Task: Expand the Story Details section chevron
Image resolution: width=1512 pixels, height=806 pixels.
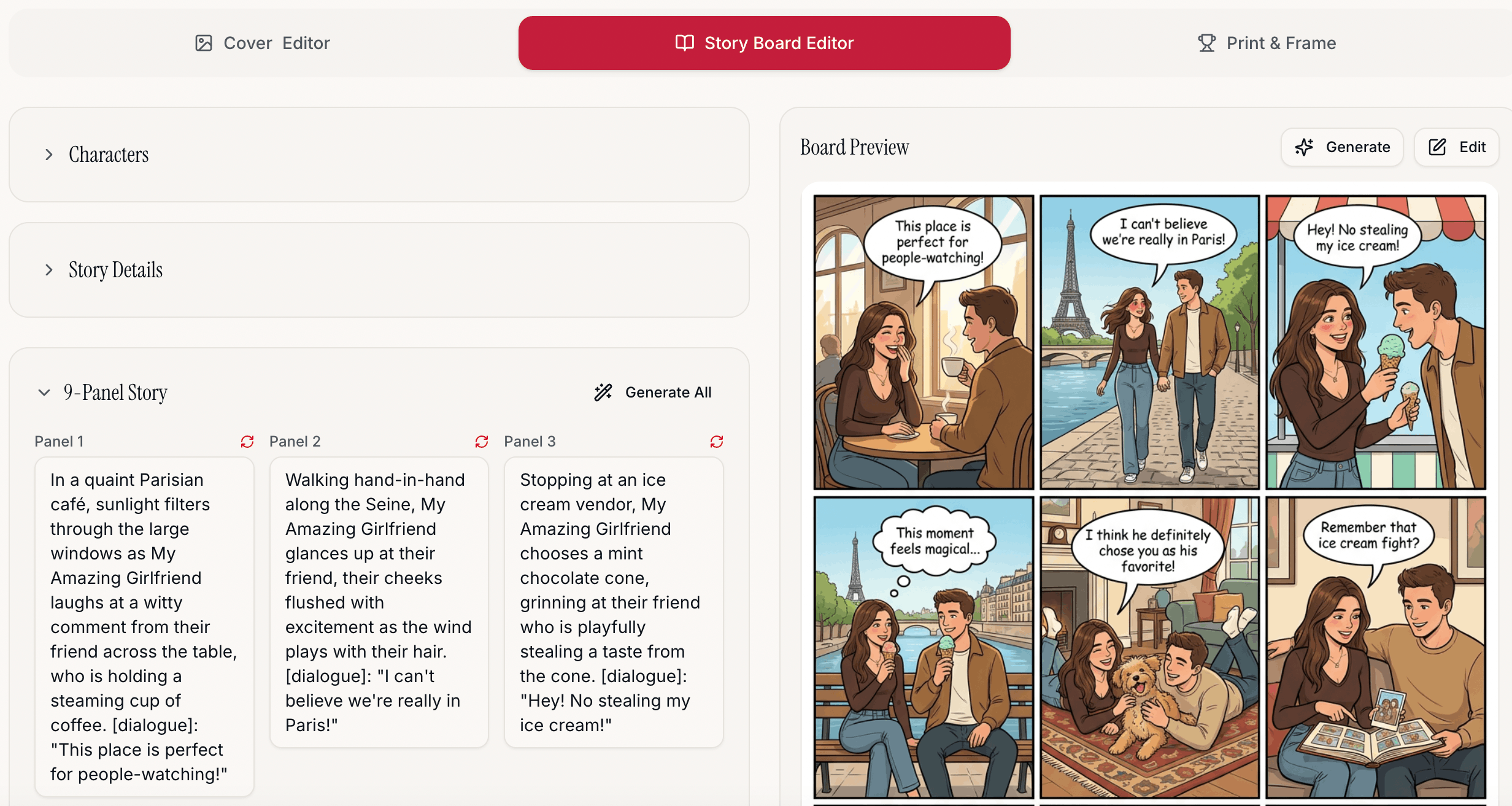Action: click(49, 270)
